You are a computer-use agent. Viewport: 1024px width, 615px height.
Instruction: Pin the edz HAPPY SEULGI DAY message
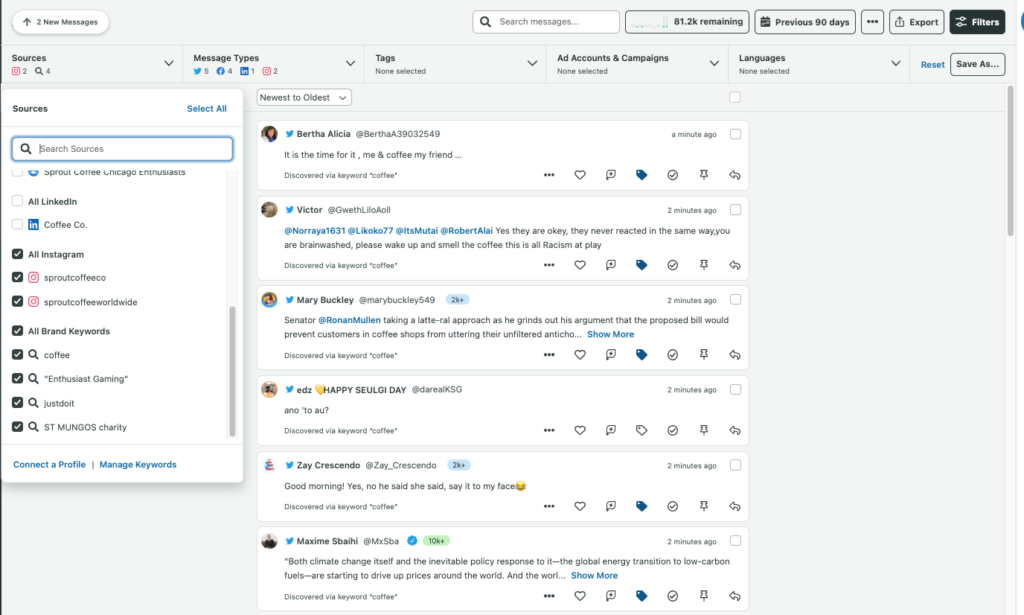pyautogui.click(x=704, y=430)
